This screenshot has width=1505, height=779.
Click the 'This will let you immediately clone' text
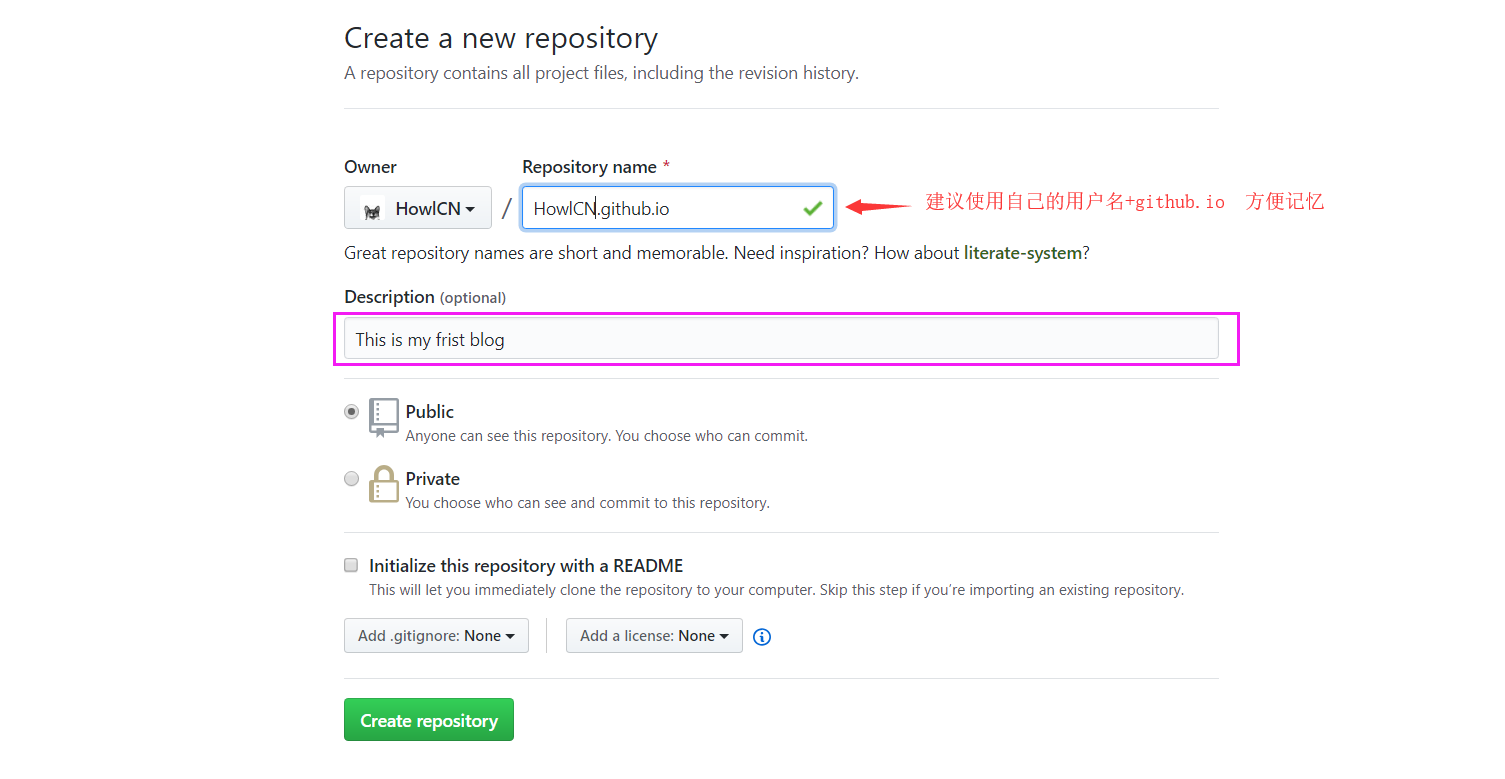pos(776,590)
